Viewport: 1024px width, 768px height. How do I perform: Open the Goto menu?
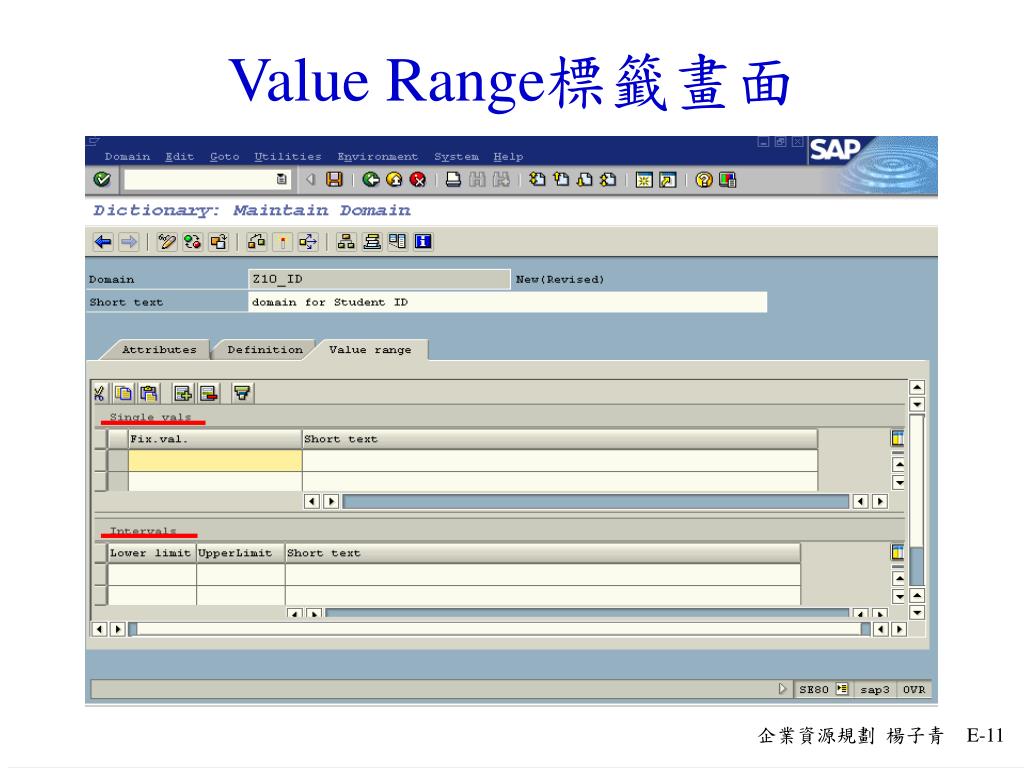[224, 157]
